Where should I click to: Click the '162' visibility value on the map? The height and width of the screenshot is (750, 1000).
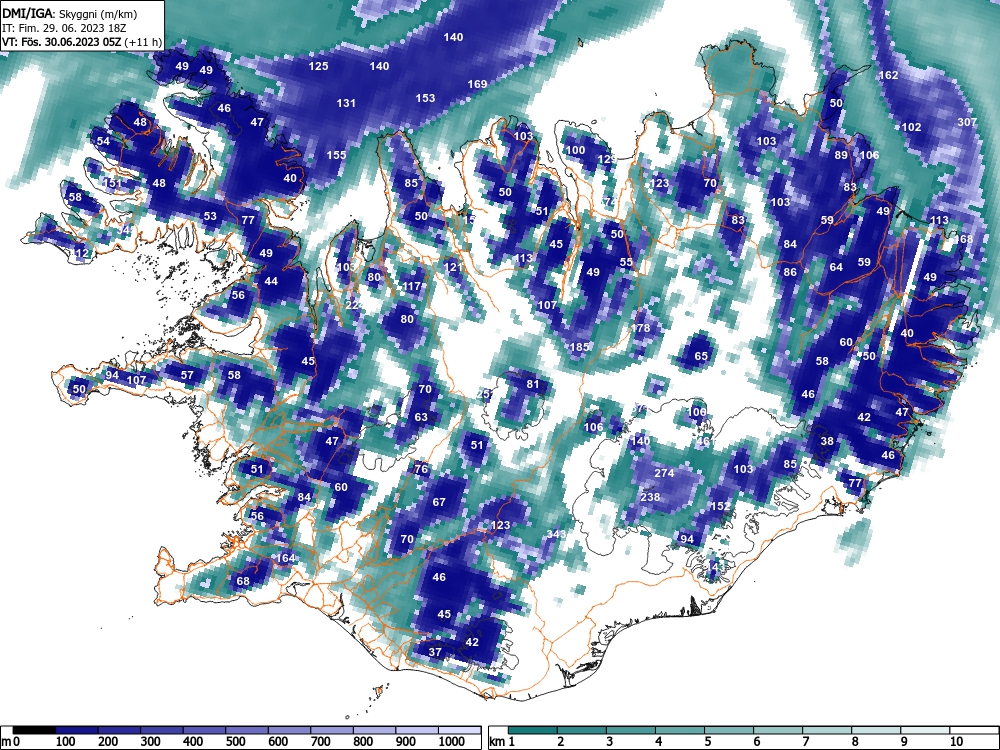(x=888, y=75)
